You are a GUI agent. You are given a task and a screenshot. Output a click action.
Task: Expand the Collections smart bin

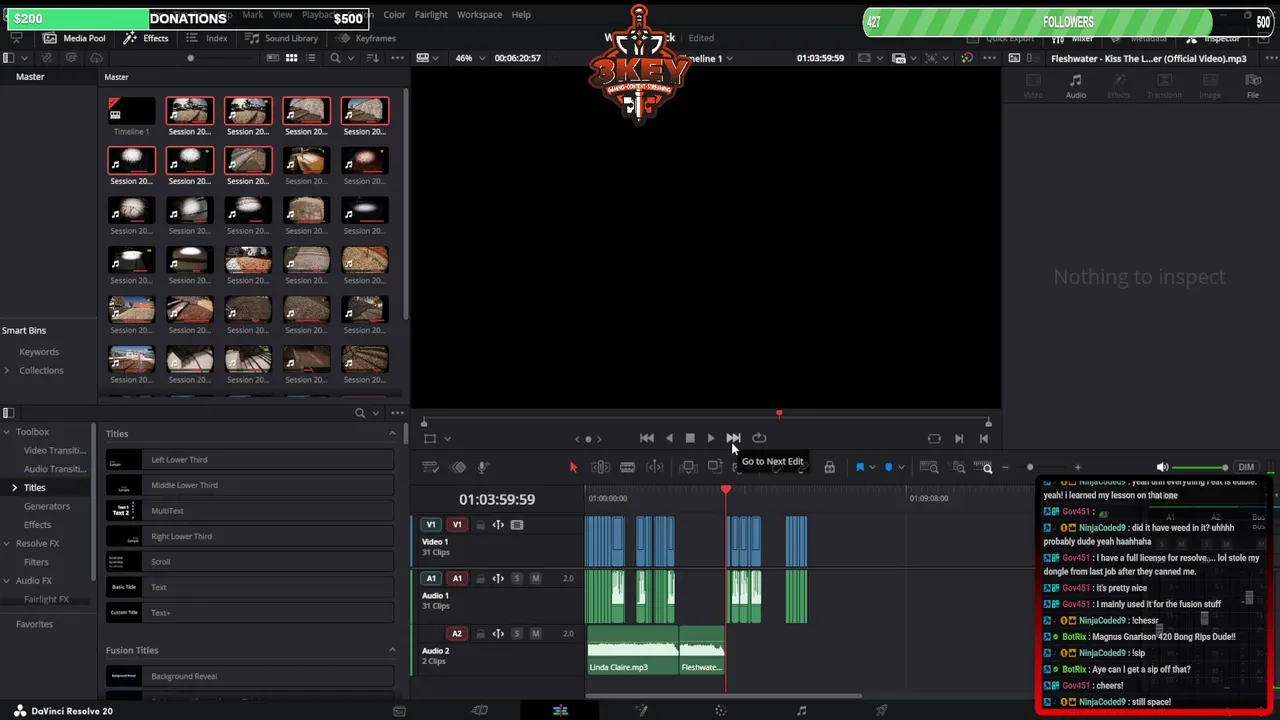coord(6,370)
